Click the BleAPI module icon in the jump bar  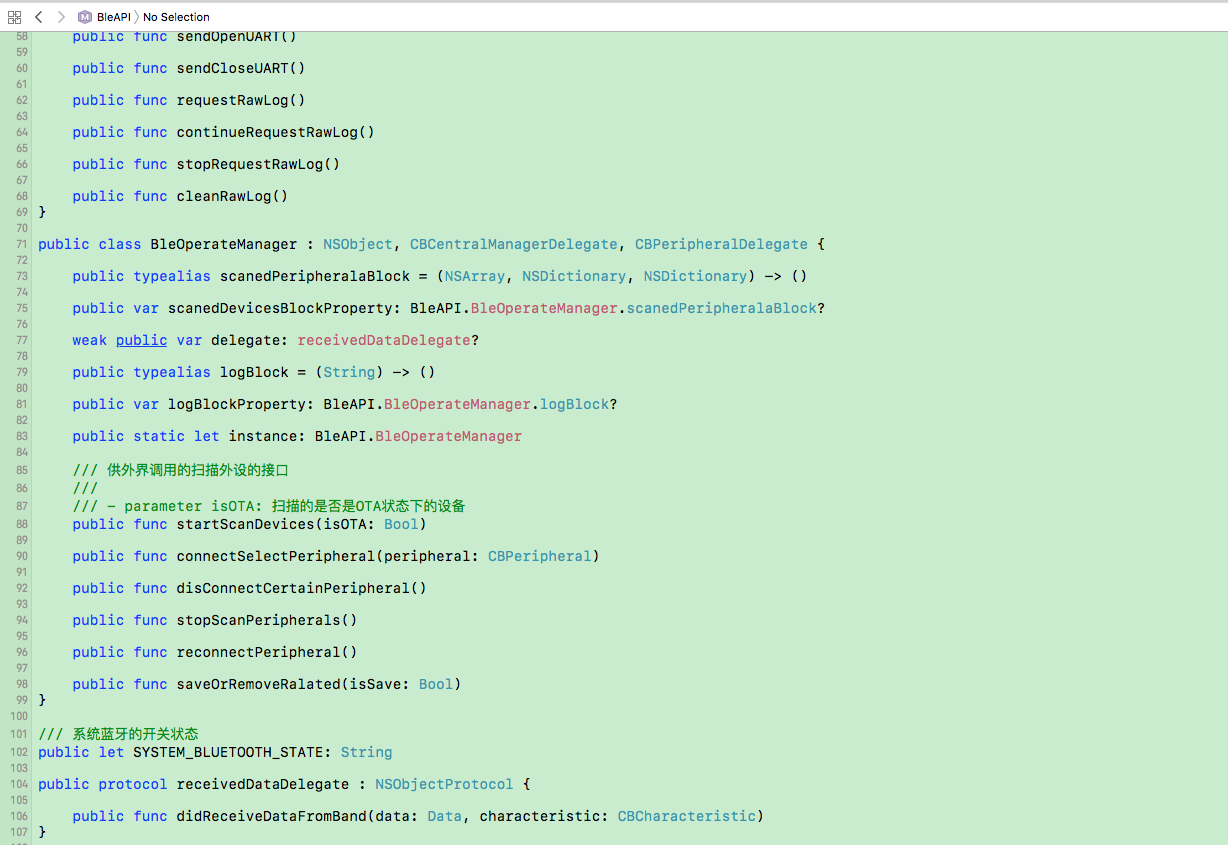coord(85,17)
